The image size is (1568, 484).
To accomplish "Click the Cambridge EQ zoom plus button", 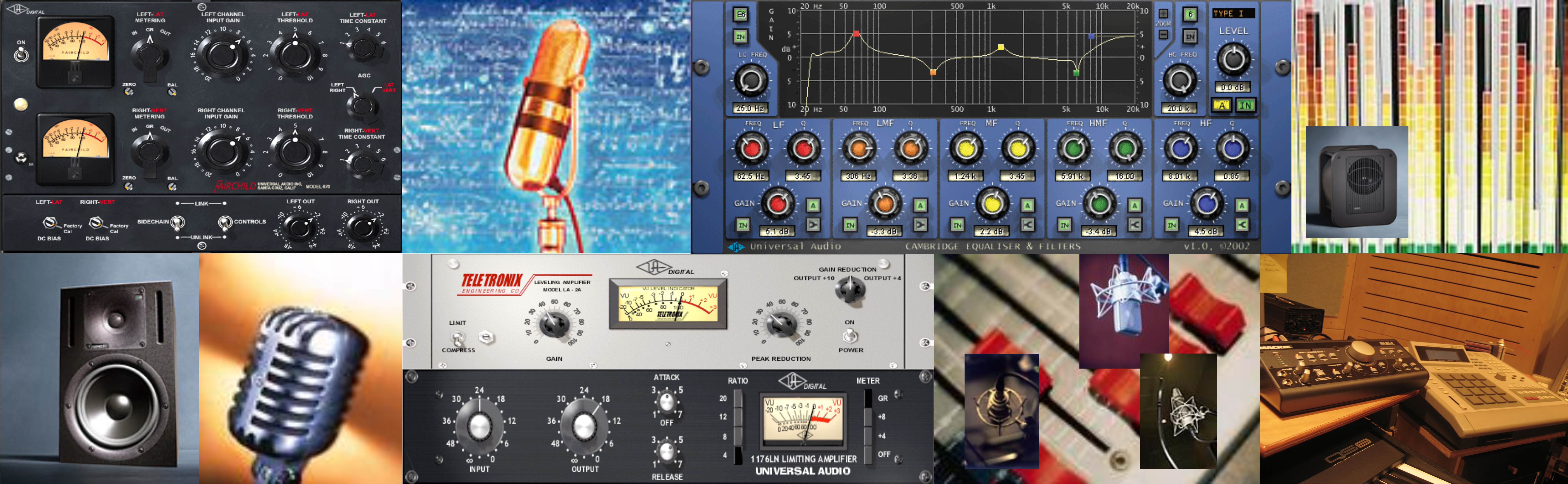I will coord(1163,13).
